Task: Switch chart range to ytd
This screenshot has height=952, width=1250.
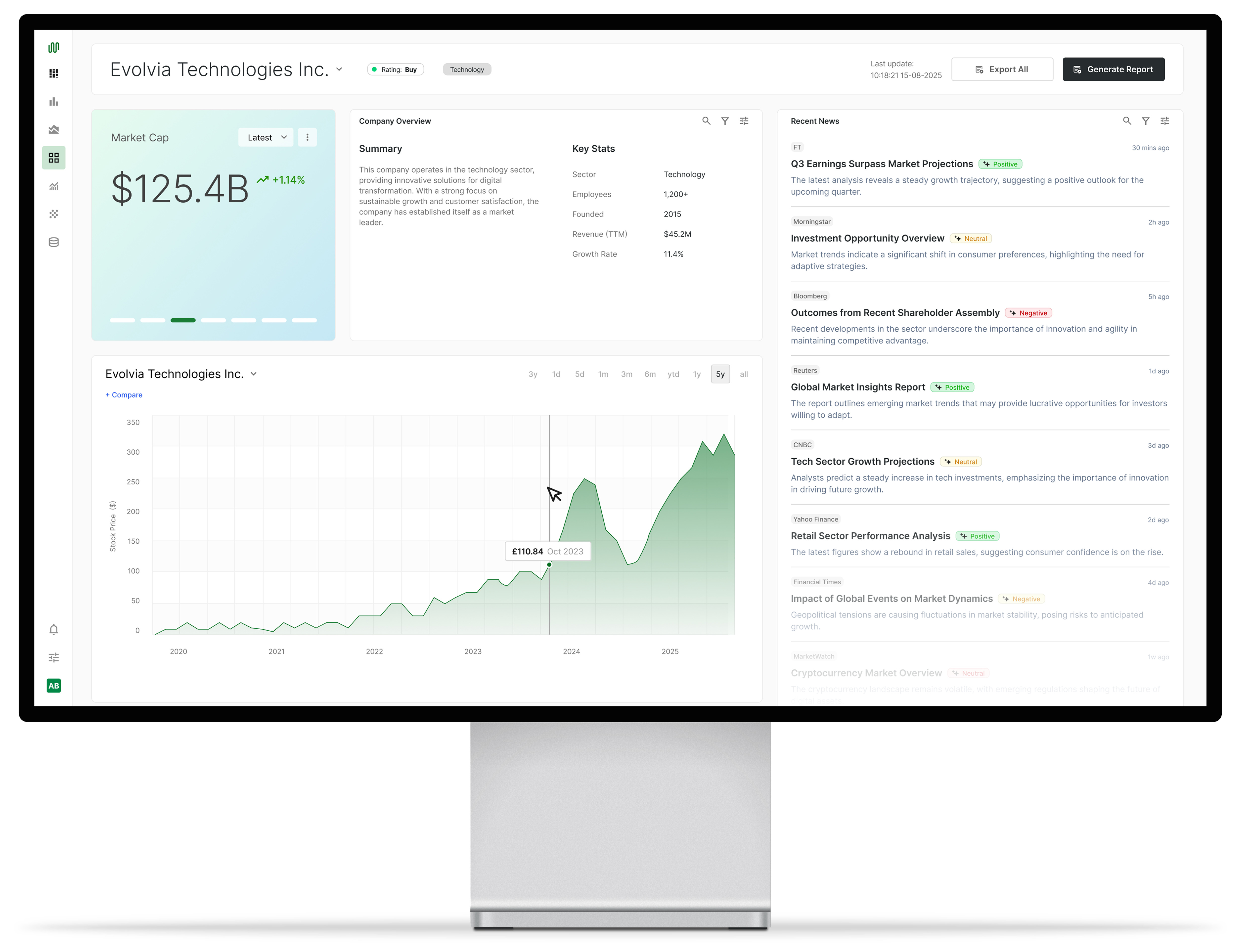Action: pyautogui.click(x=673, y=375)
